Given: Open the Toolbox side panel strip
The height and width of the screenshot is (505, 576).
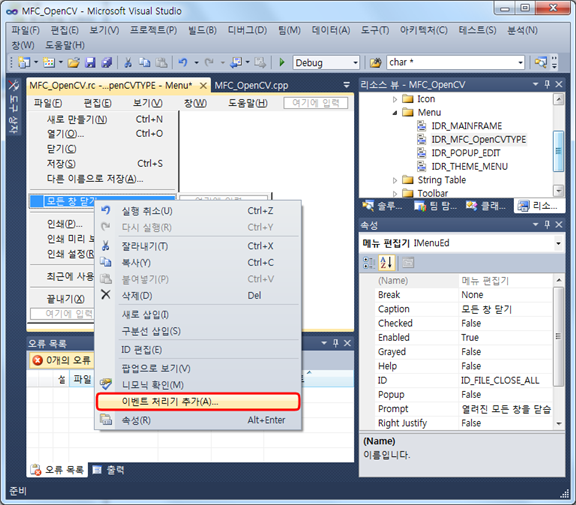Looking at the screenshot, I should point(14,107).
